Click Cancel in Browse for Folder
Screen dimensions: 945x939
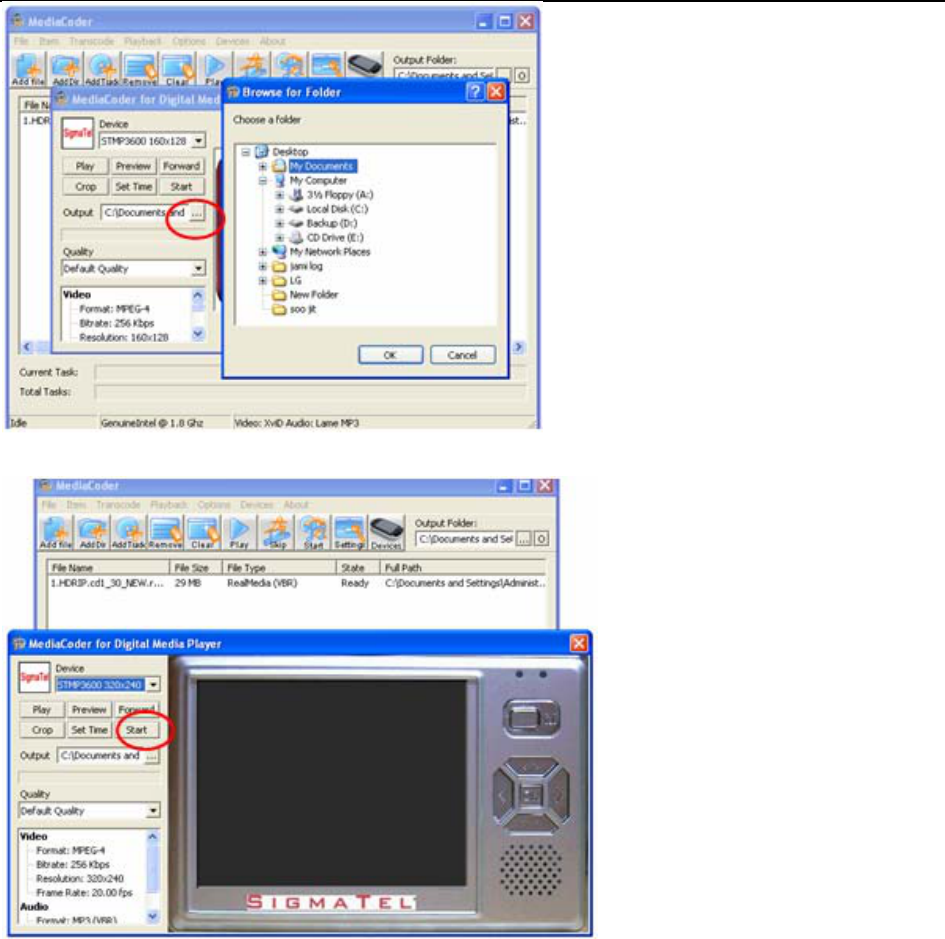point(463,355)
